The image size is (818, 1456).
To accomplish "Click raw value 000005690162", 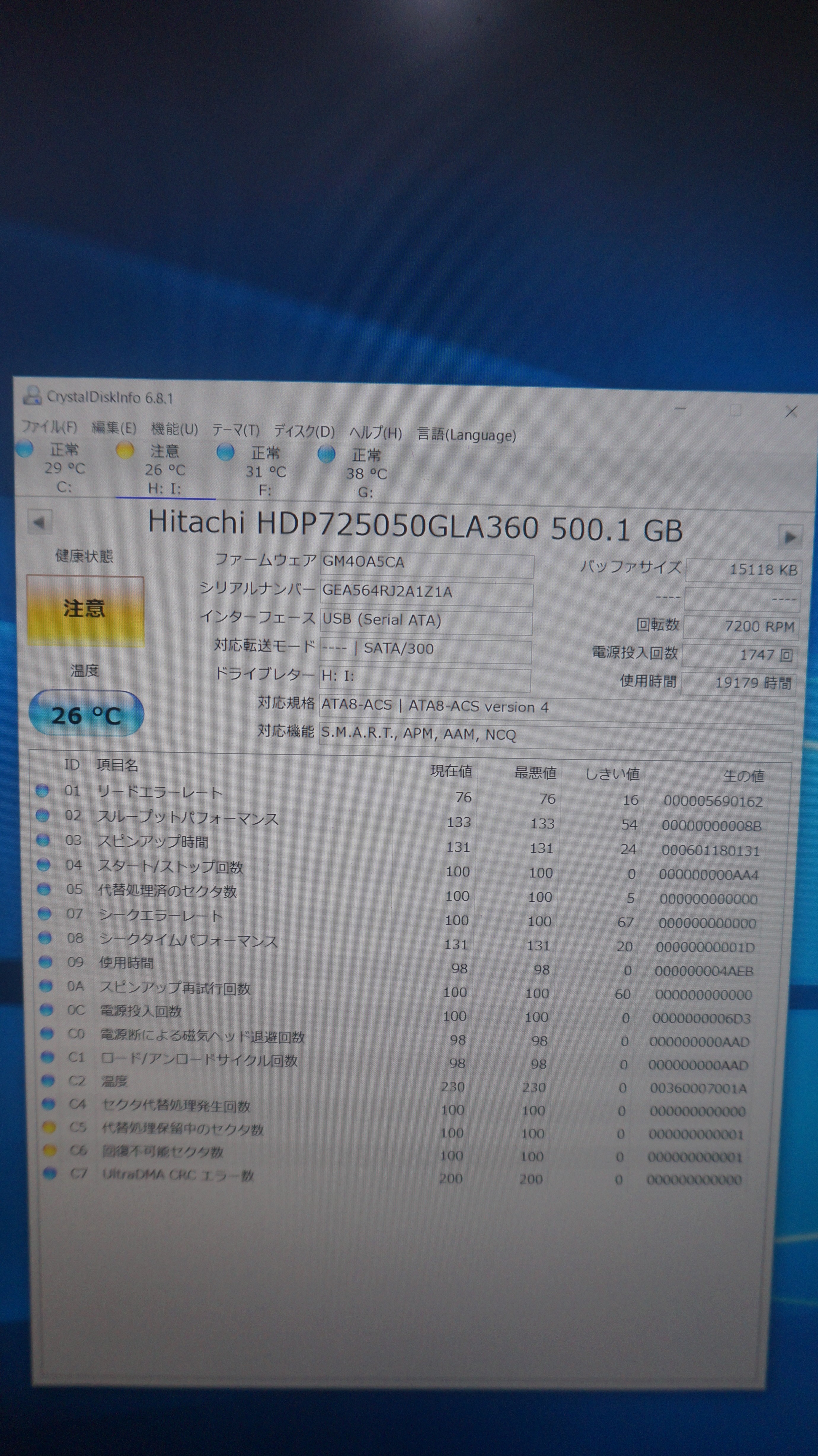I will coord(713,802).
